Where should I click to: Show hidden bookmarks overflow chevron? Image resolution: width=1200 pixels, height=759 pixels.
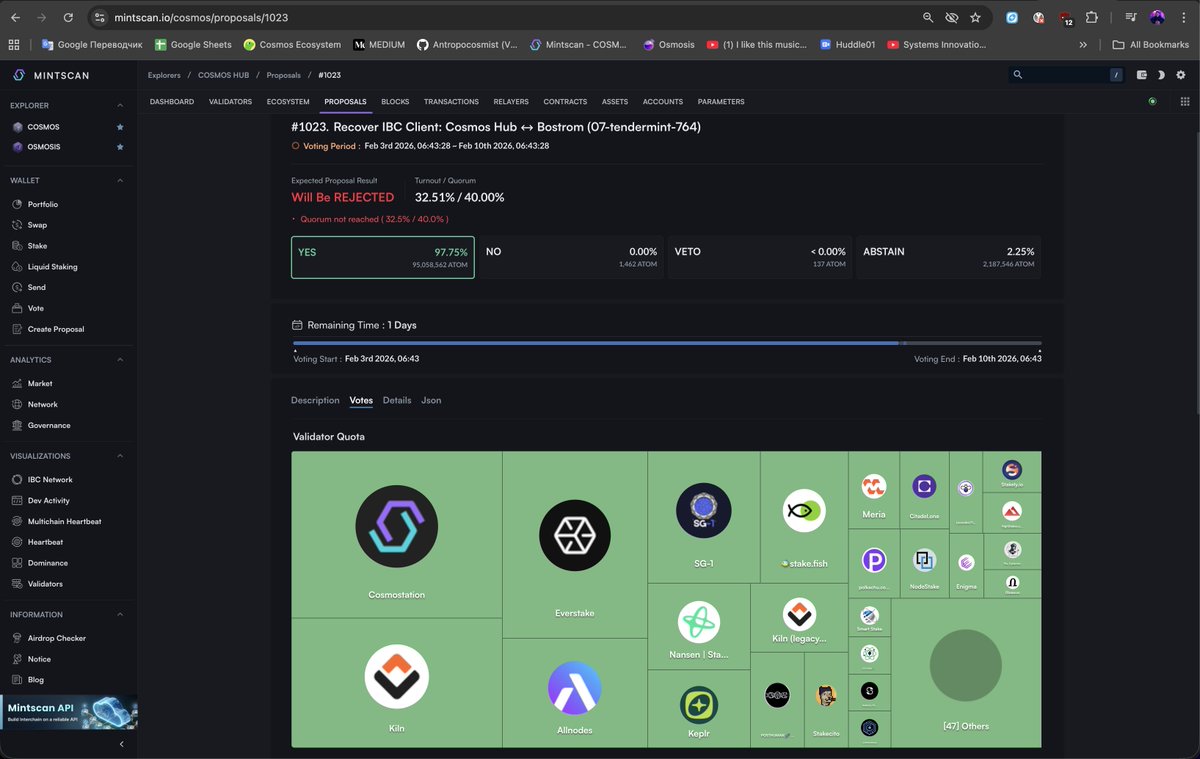pos(1083,45)
